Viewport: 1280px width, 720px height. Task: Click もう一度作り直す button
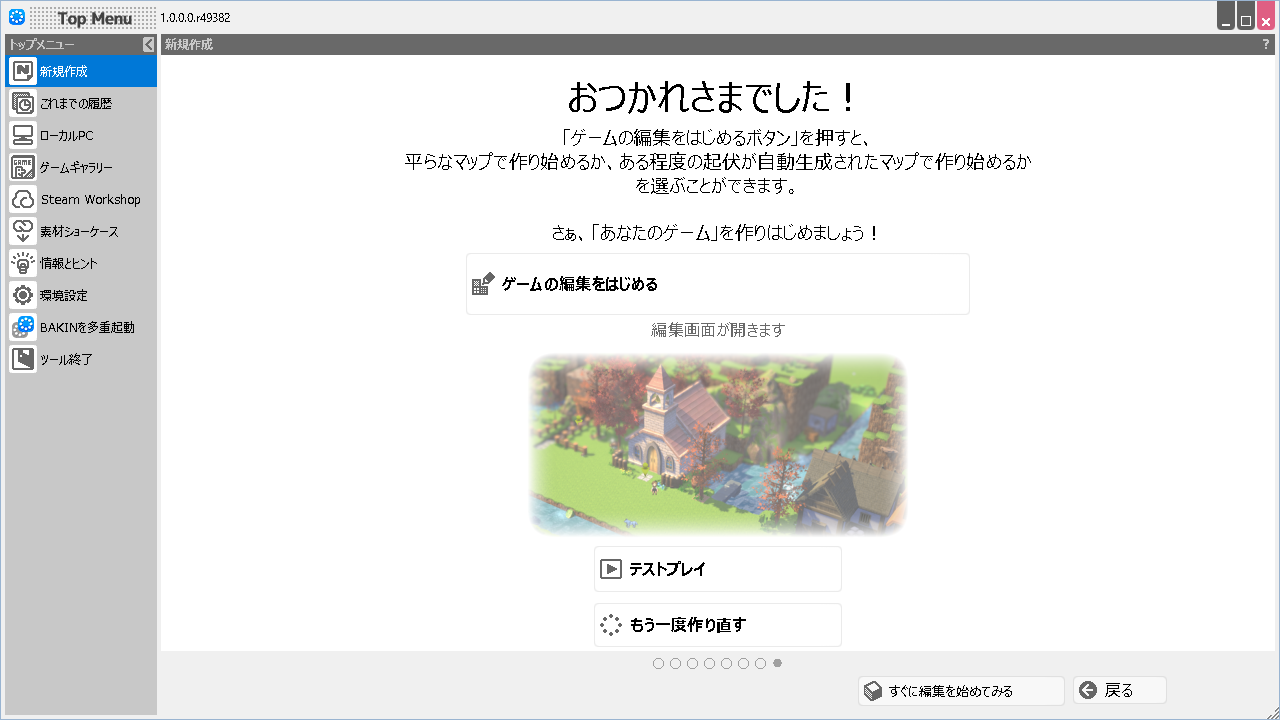[717, 625]
